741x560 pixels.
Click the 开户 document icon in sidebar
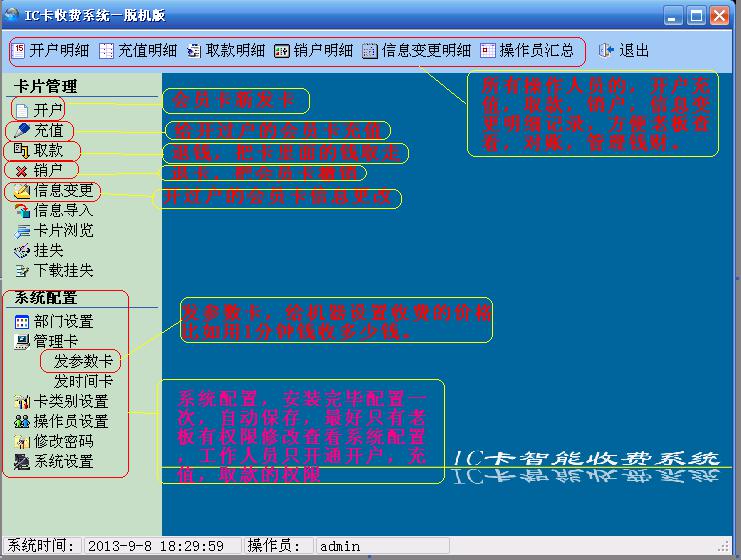pos(22,111)
